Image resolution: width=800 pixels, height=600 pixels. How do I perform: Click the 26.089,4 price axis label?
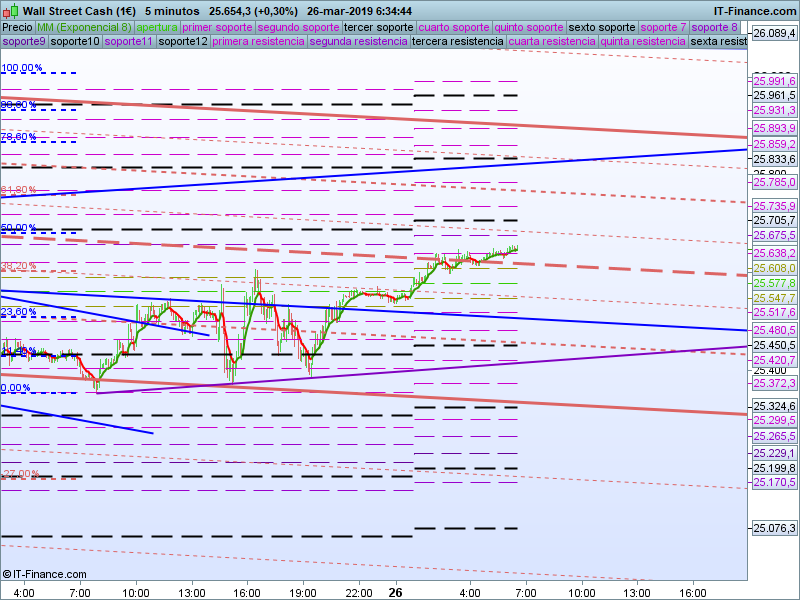(774, 33)
